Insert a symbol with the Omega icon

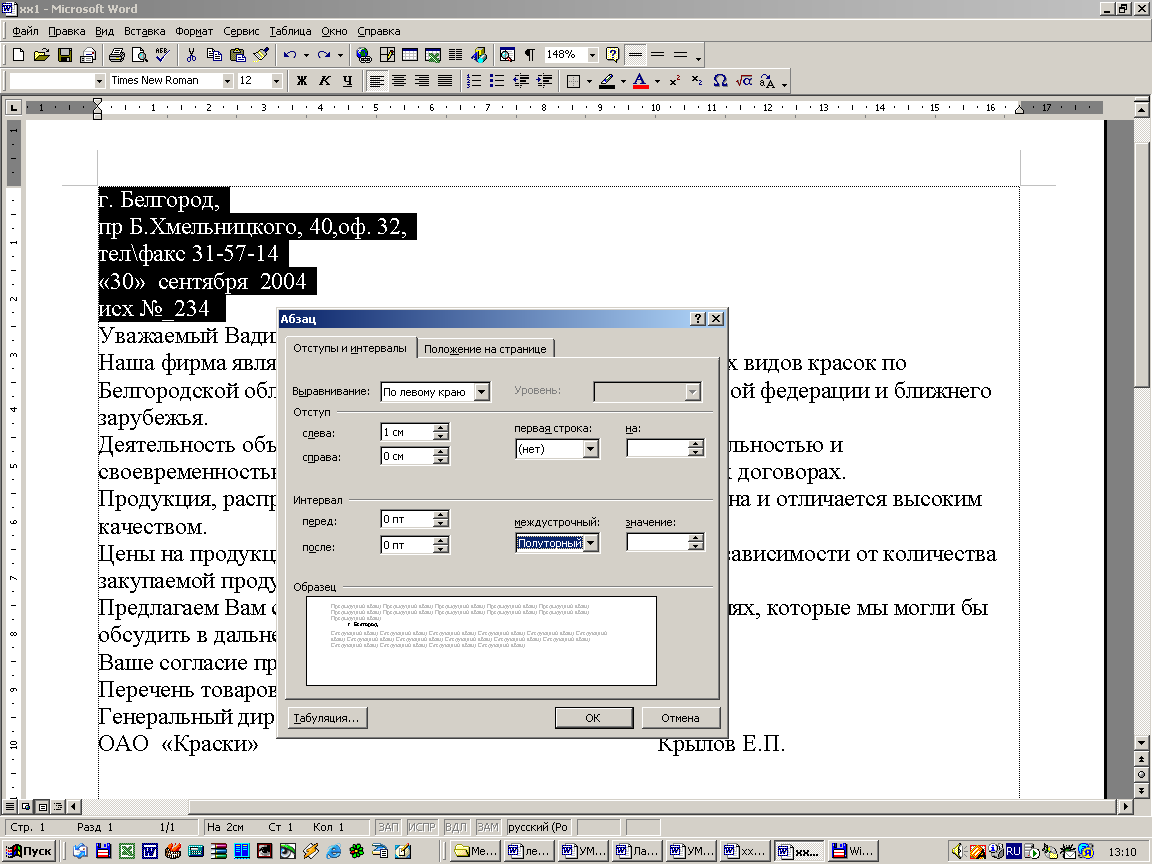pos(720,81)
